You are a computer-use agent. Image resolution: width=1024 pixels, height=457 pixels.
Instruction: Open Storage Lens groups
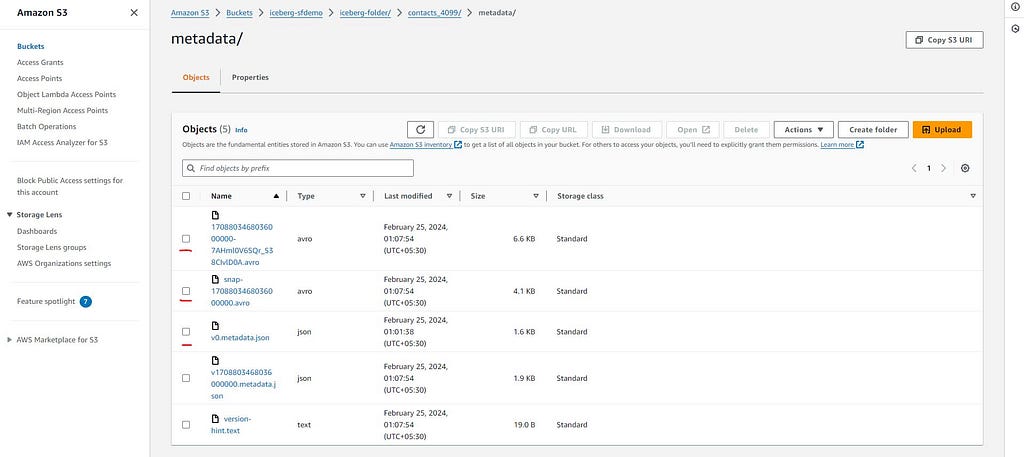click(x=52, y=247)
